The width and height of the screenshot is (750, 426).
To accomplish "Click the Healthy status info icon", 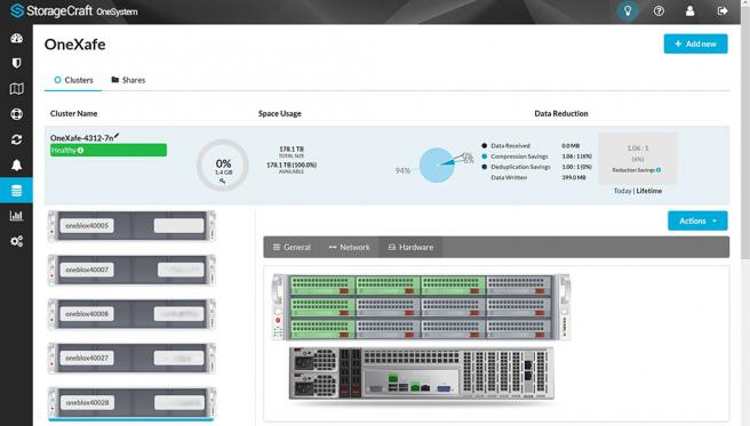I will 80,150.
